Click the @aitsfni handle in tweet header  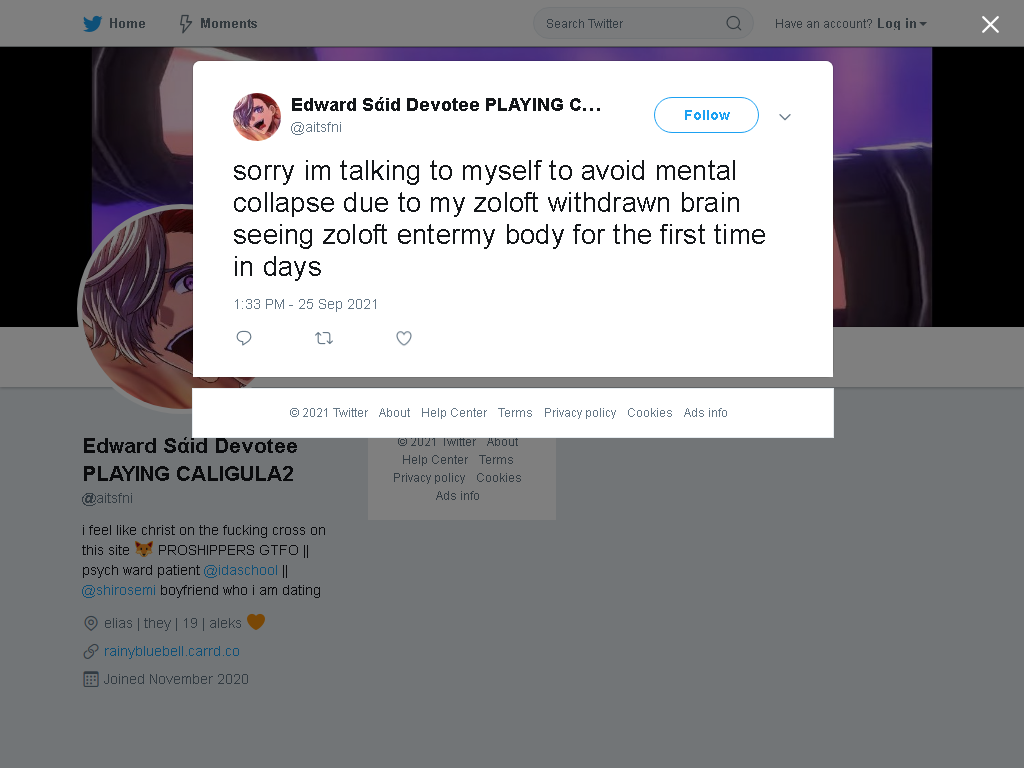[x=316, y=127]
